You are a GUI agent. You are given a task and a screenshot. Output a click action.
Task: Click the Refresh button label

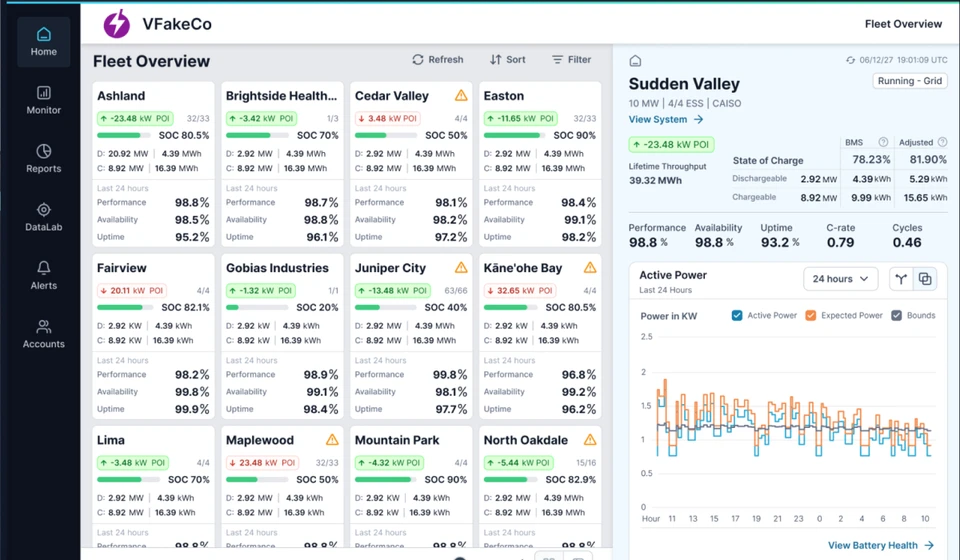tap(446, 59)
